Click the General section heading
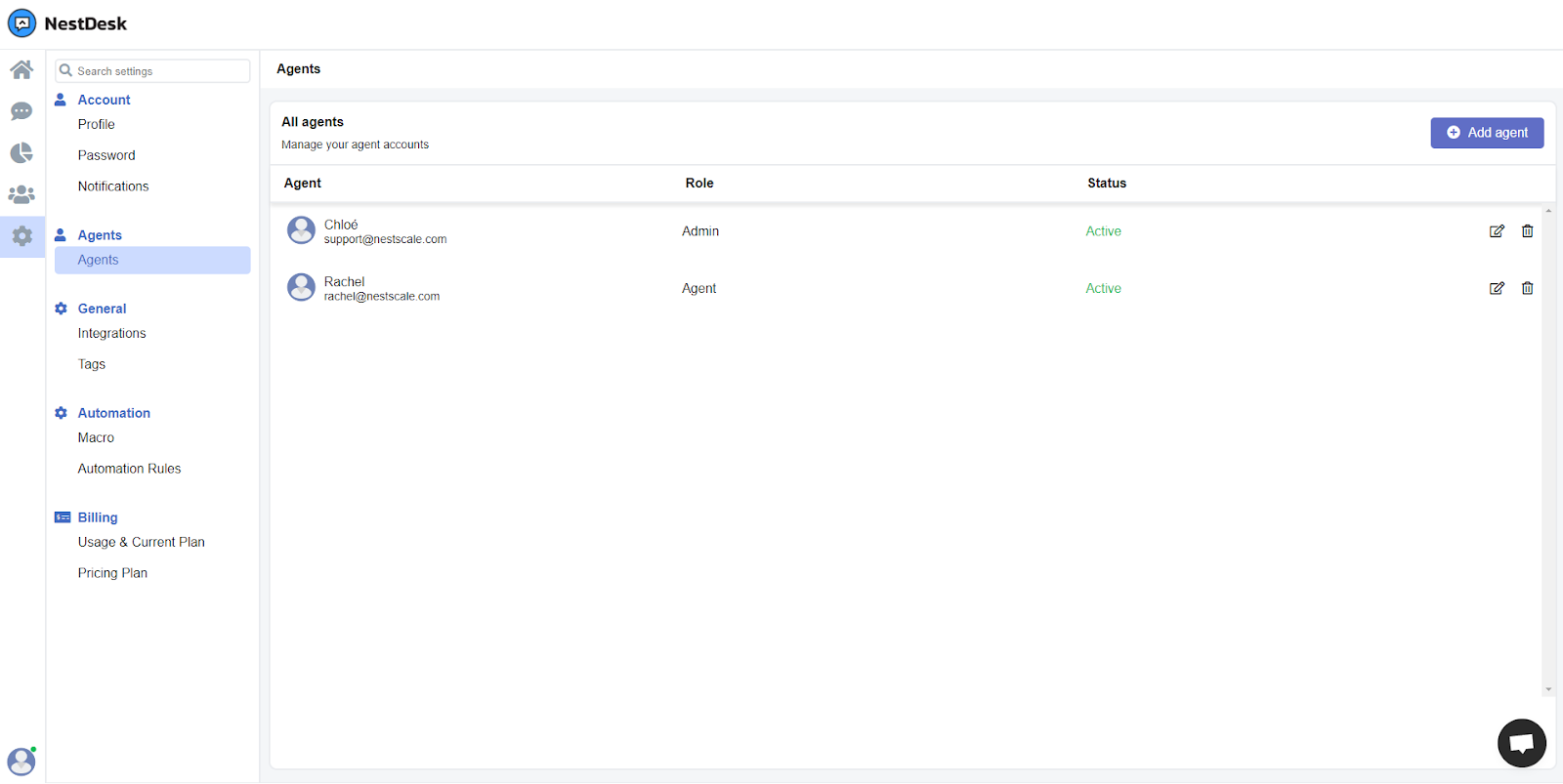This screenshot has height=784, width=1563. click(102, 309)
